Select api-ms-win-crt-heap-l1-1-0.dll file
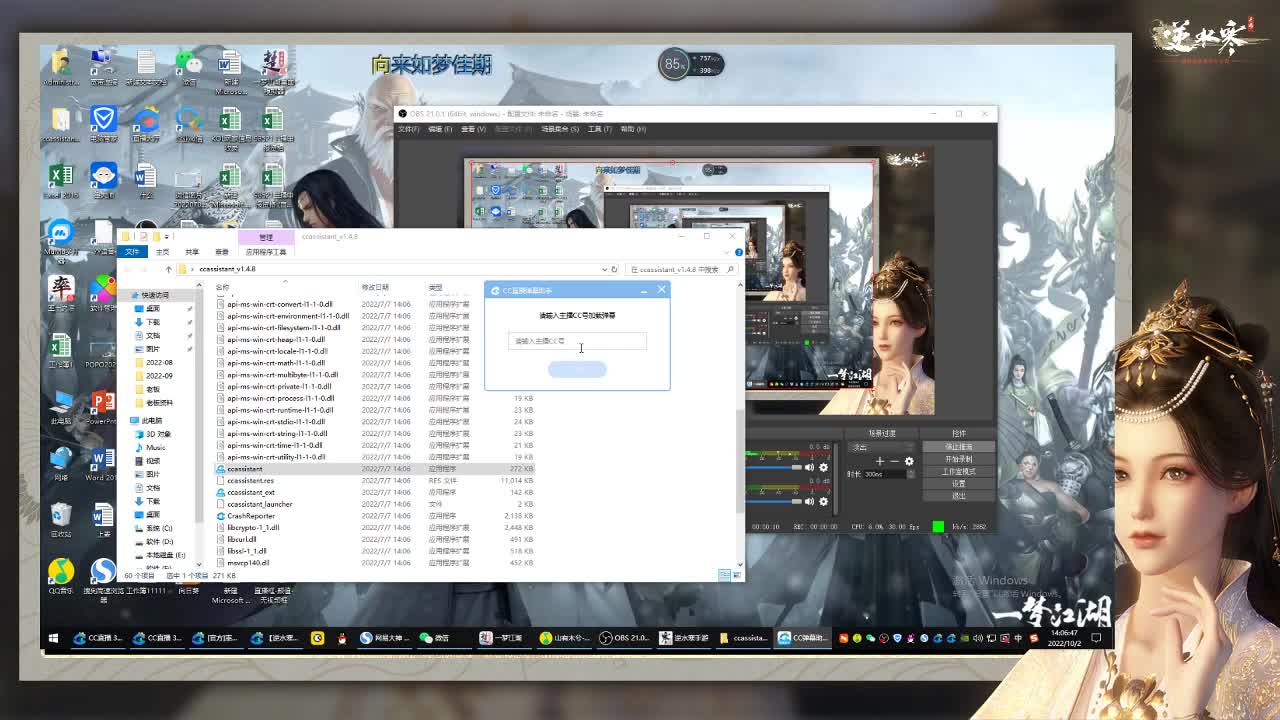The width and height of the screenshot is (1280, 720). point(276,340)
